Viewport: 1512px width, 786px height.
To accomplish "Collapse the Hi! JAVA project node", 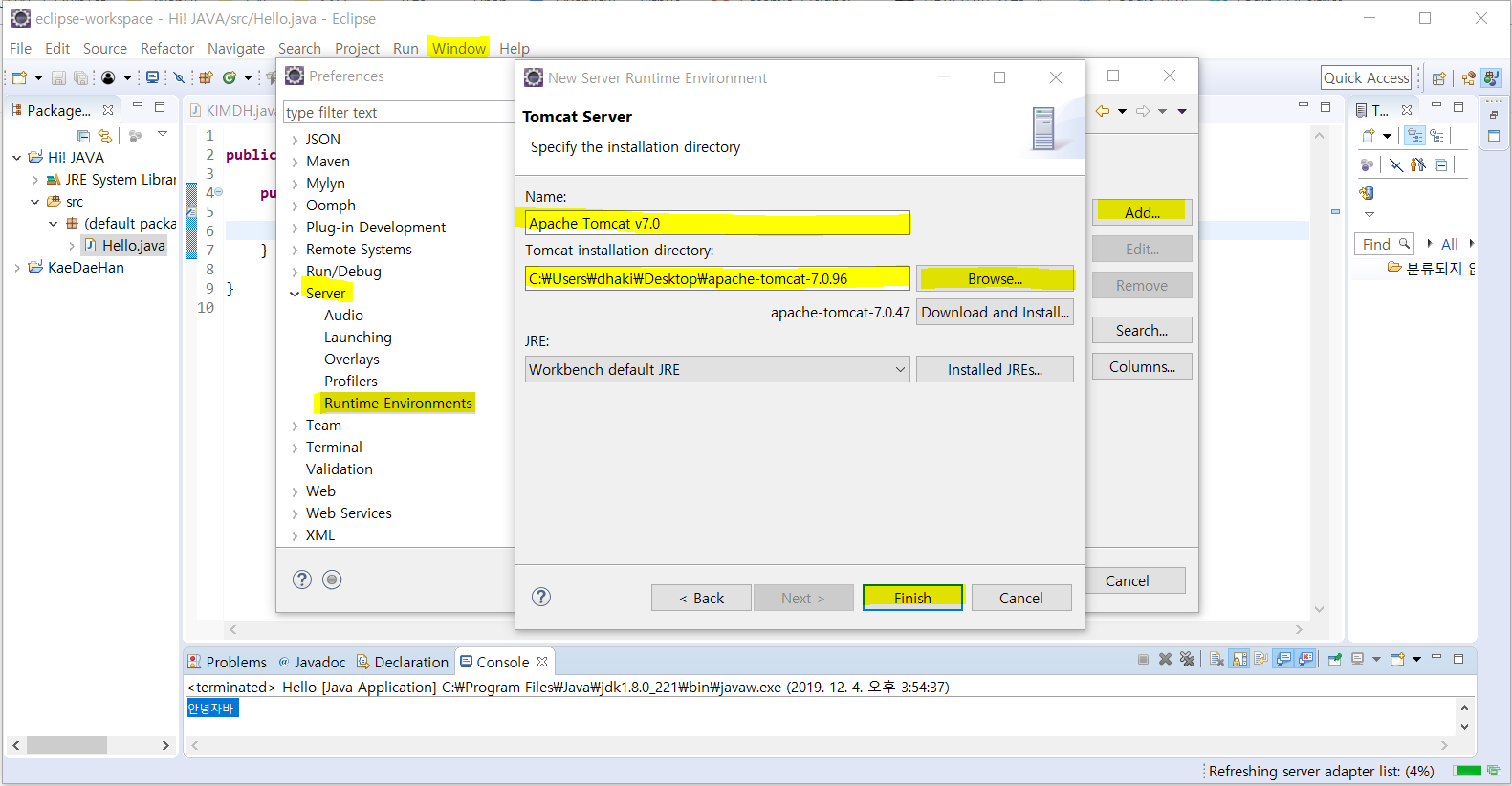I will coord(16,157).
